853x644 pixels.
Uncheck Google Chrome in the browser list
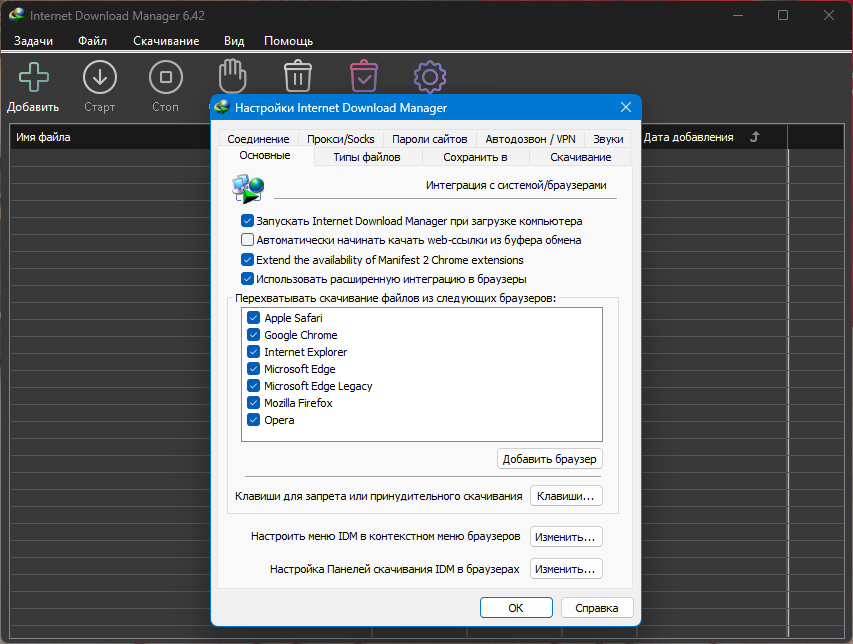pyautogui.click(x=254, y=335)
